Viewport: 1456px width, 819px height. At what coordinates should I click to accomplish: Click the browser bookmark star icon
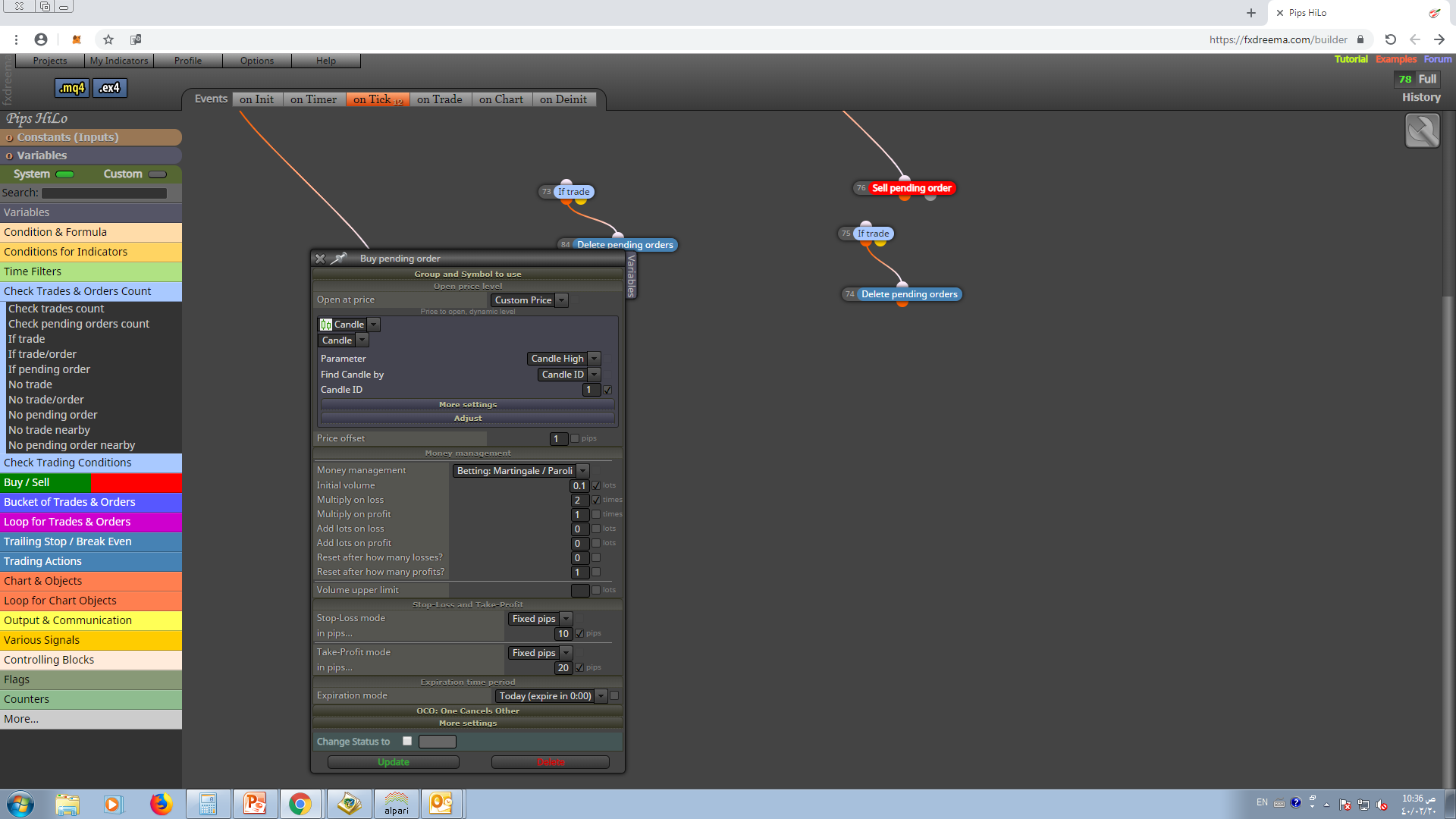point(108,39)
